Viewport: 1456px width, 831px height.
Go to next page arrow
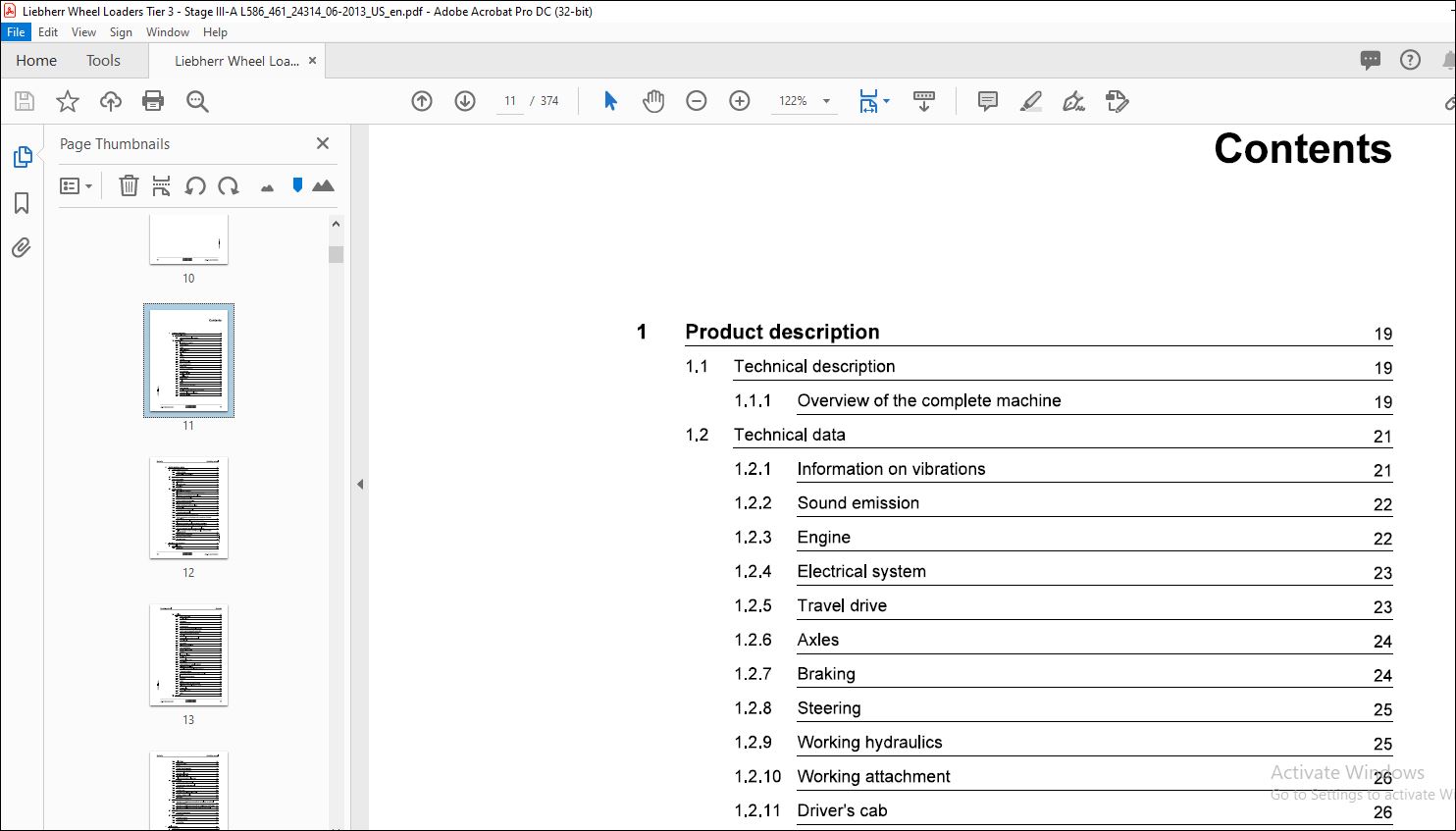(465, 101)
